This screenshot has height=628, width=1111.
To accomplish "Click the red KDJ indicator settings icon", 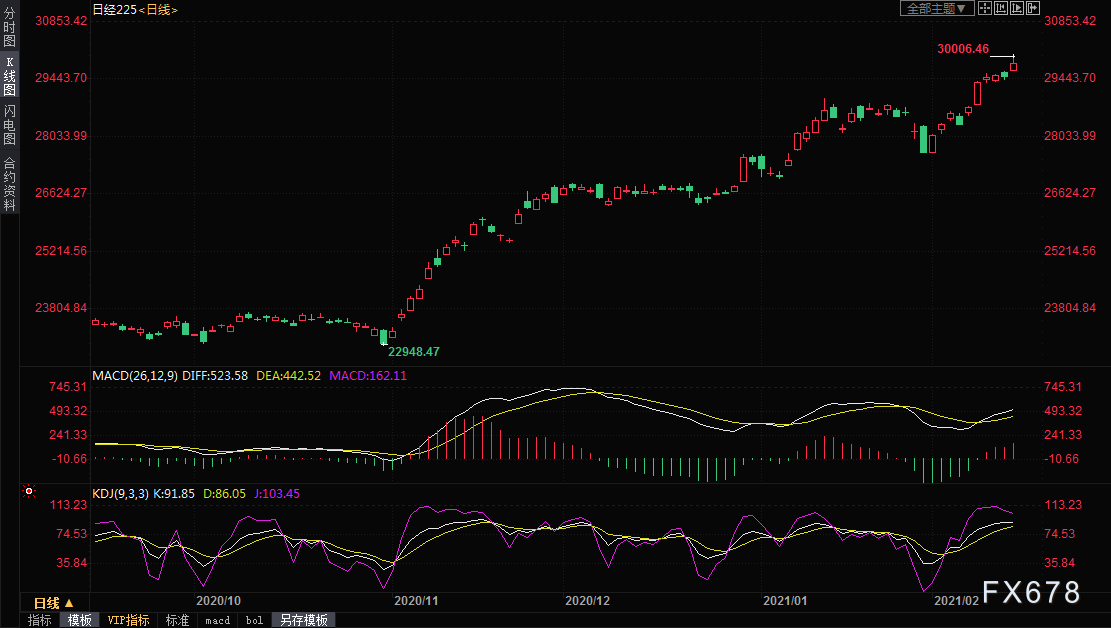I will click(29, 490).
